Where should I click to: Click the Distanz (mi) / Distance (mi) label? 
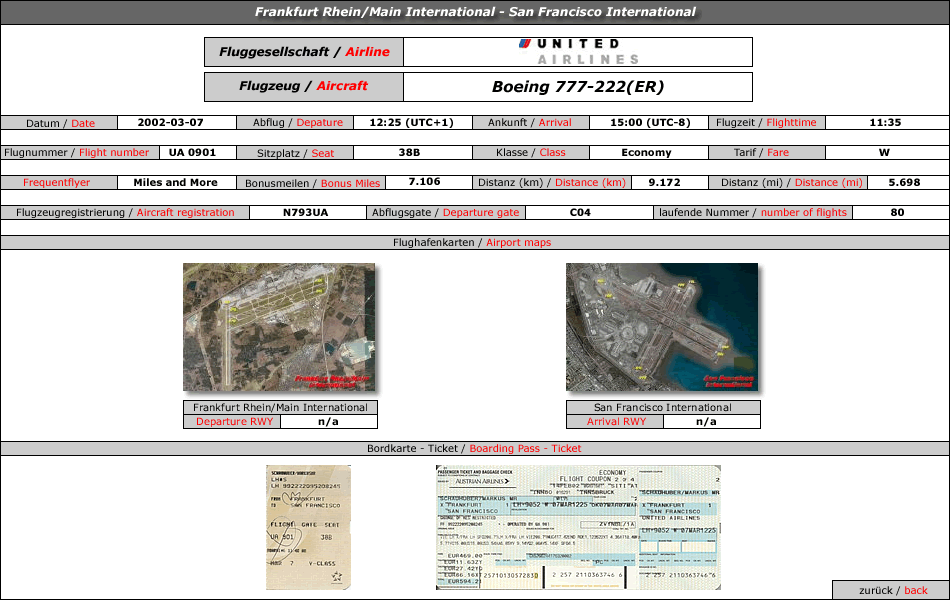point(791,182)
